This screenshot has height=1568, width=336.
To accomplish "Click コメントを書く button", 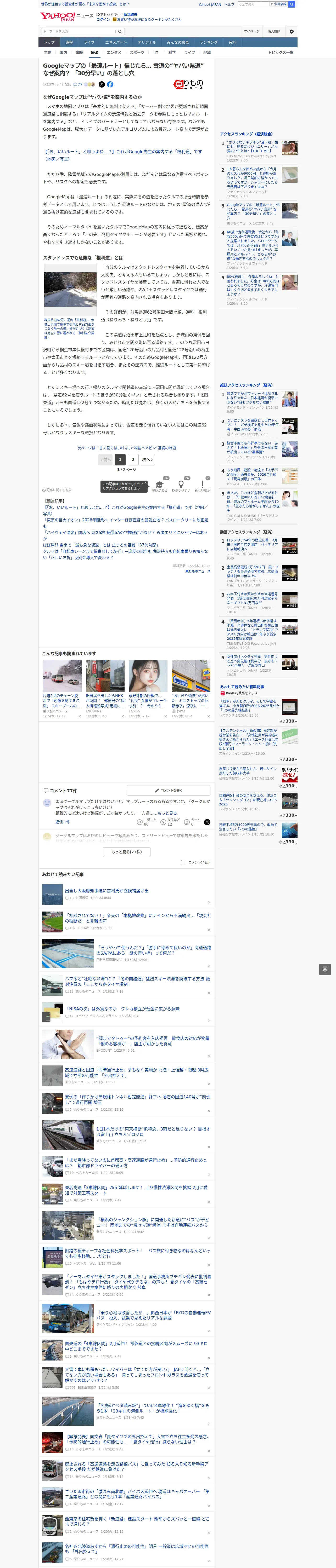I will click(x=169, y=791).
